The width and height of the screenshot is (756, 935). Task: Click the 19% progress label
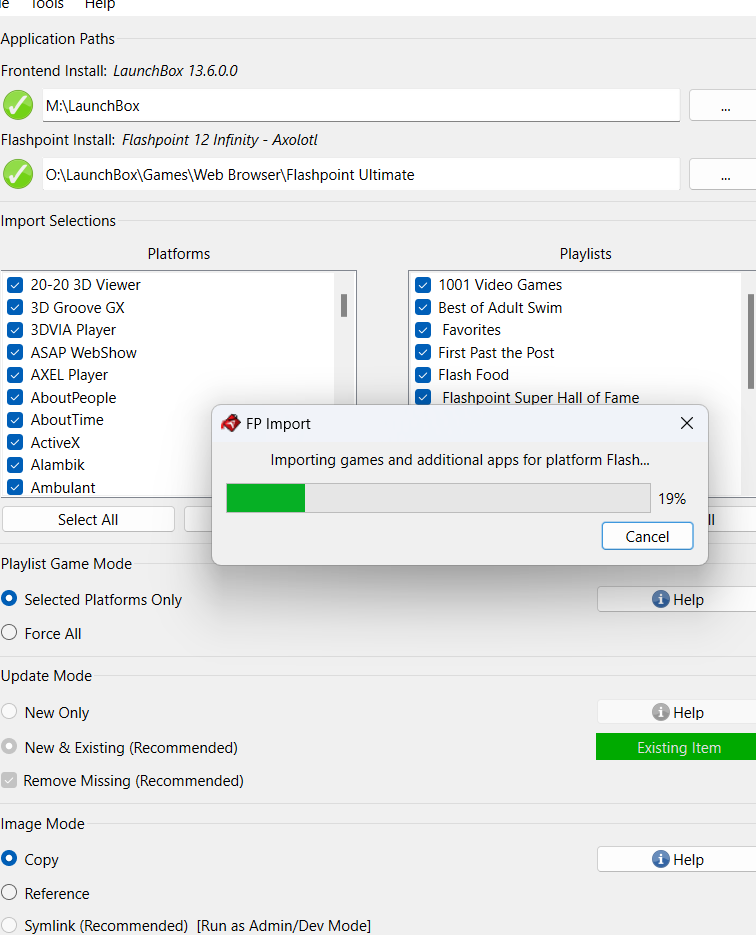pyautogui.click(x=672, y=499)
